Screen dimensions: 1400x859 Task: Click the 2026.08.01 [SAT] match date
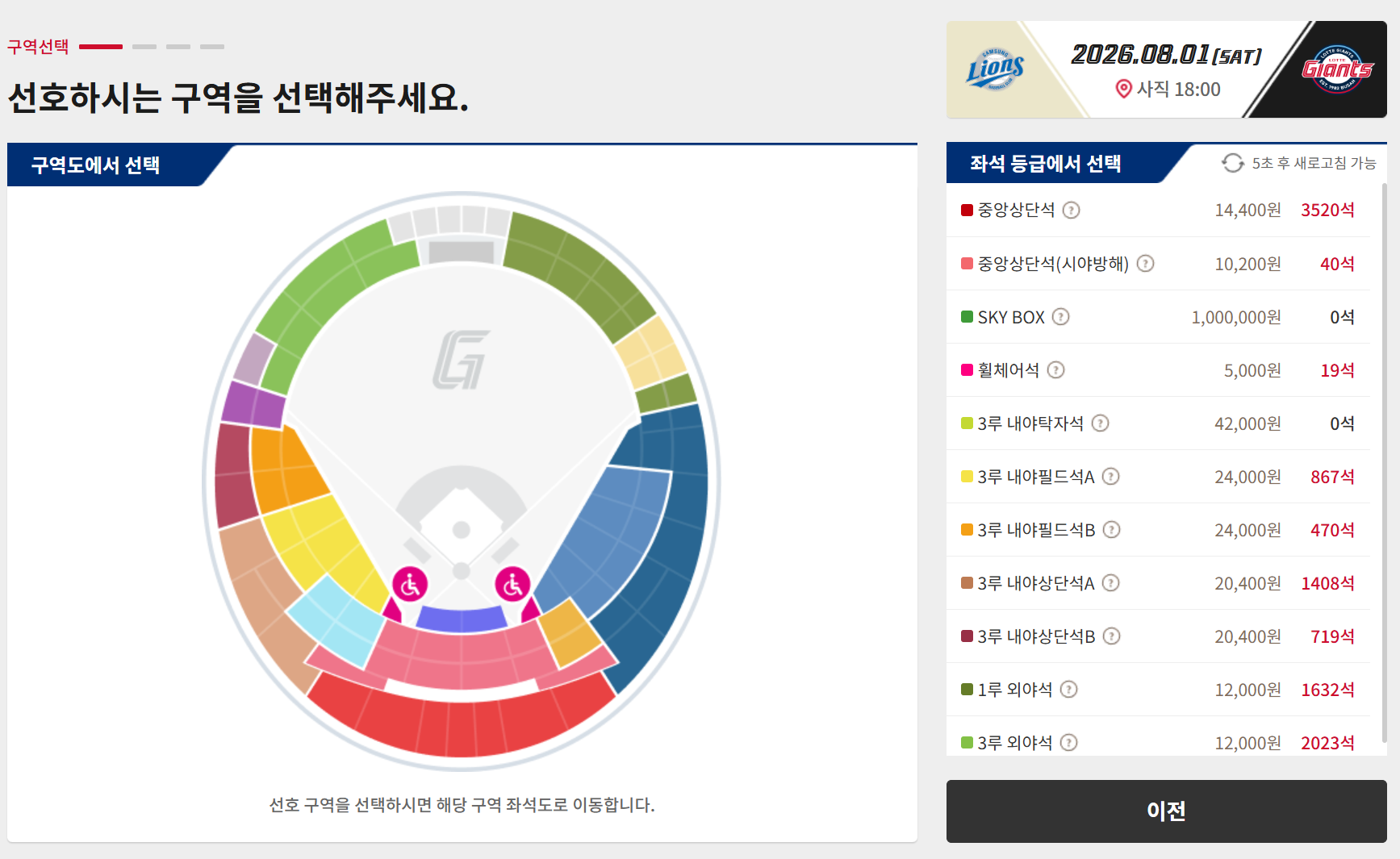[x=1166, y=55]
